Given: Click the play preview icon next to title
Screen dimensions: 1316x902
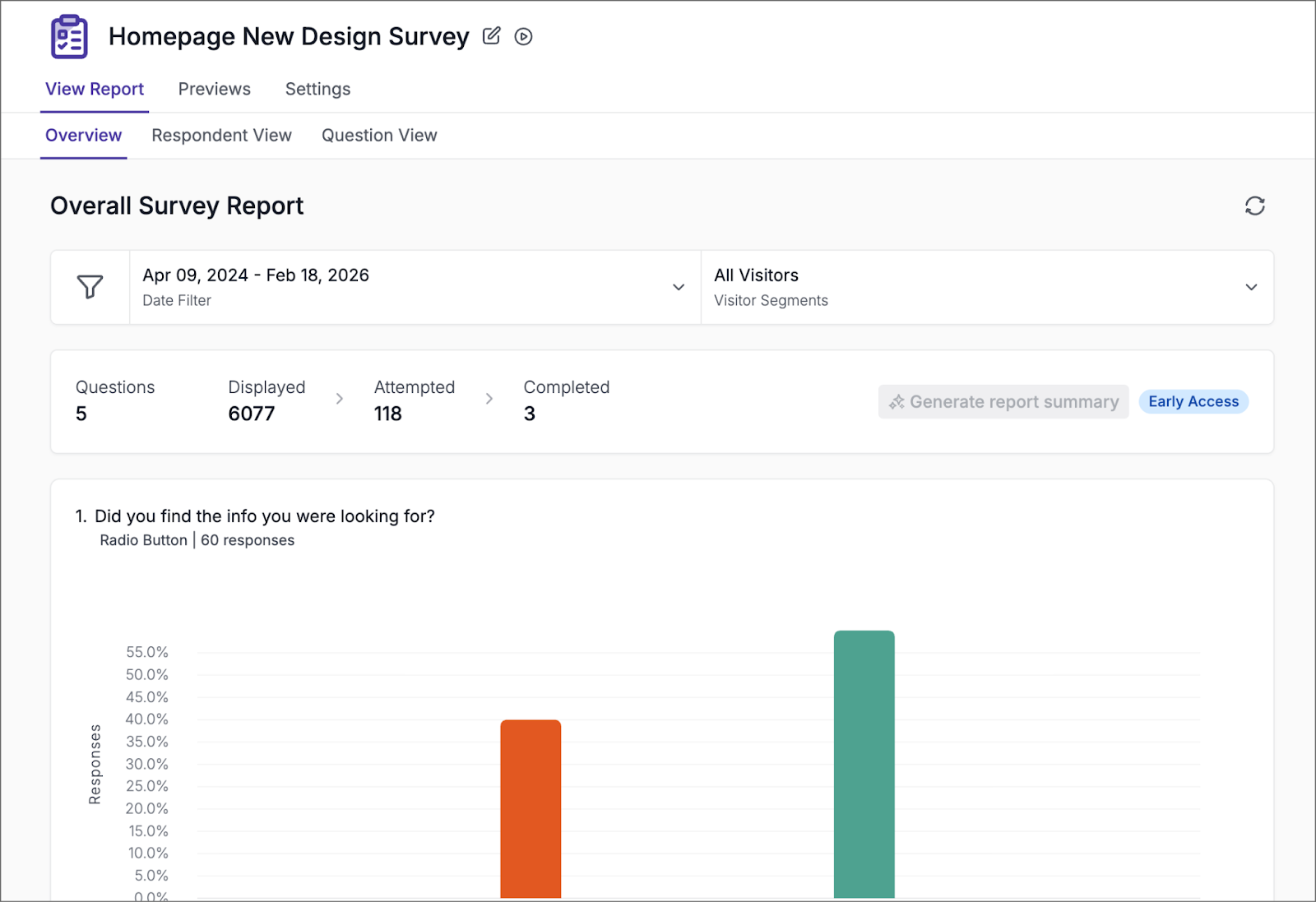Looking at the screenshot, I should (523, 36).
